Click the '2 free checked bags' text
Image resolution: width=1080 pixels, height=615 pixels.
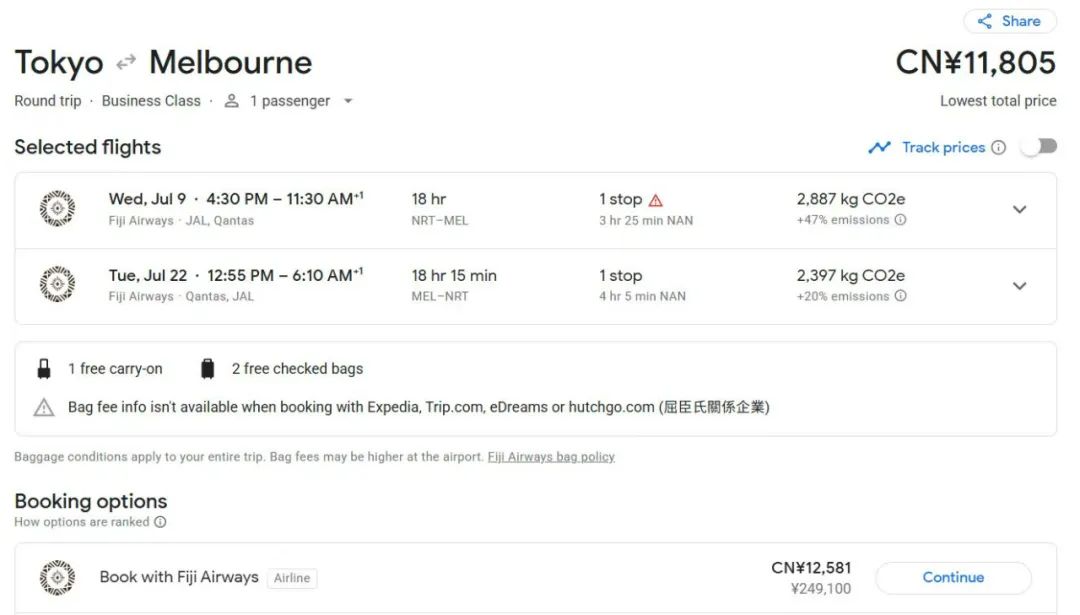pos(297,369)
